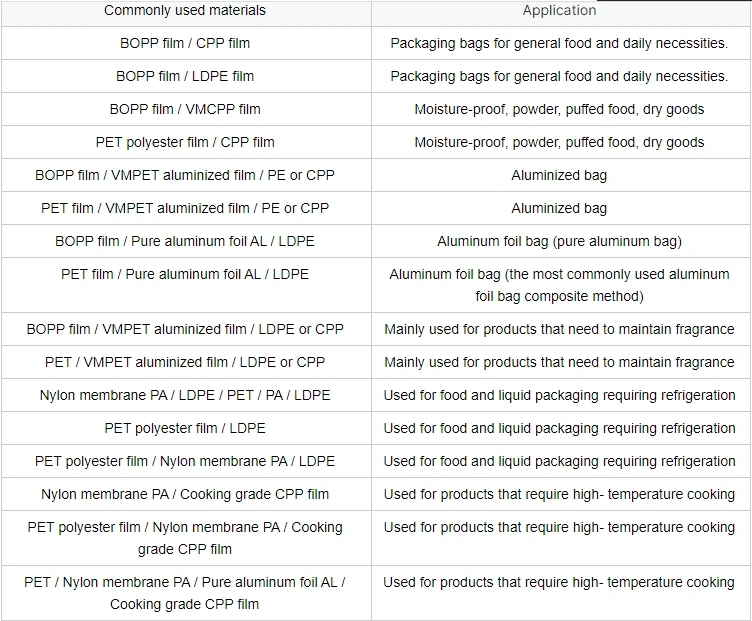Click "PET polyester film / CPP film" cell
Screen dimensions: 752x621
pos(185,142)
